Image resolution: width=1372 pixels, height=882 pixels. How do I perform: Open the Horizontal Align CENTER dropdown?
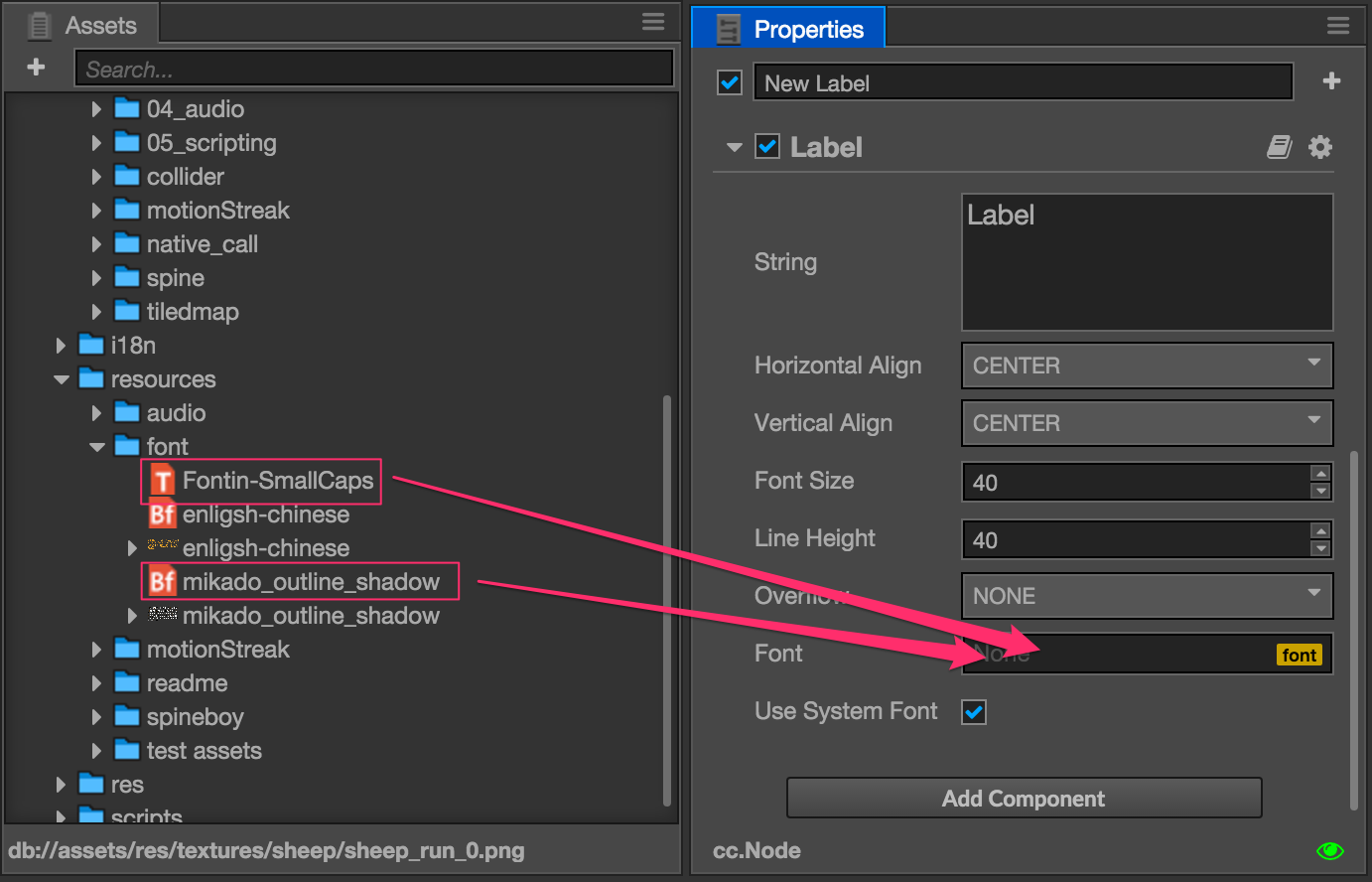click(x=1147, y=366)
